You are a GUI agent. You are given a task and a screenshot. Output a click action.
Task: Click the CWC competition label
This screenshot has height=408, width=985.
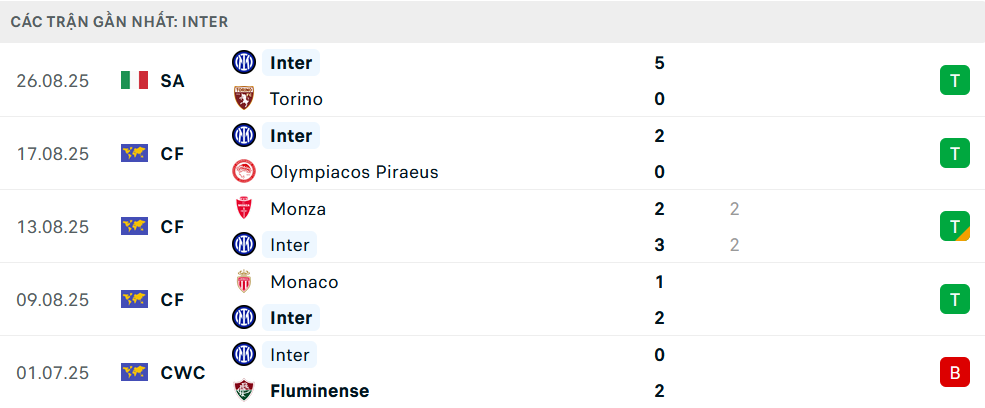coord(182,373)
